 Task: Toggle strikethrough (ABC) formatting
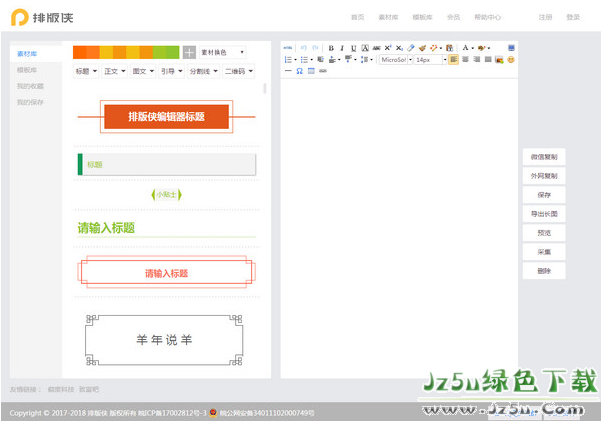376,48
